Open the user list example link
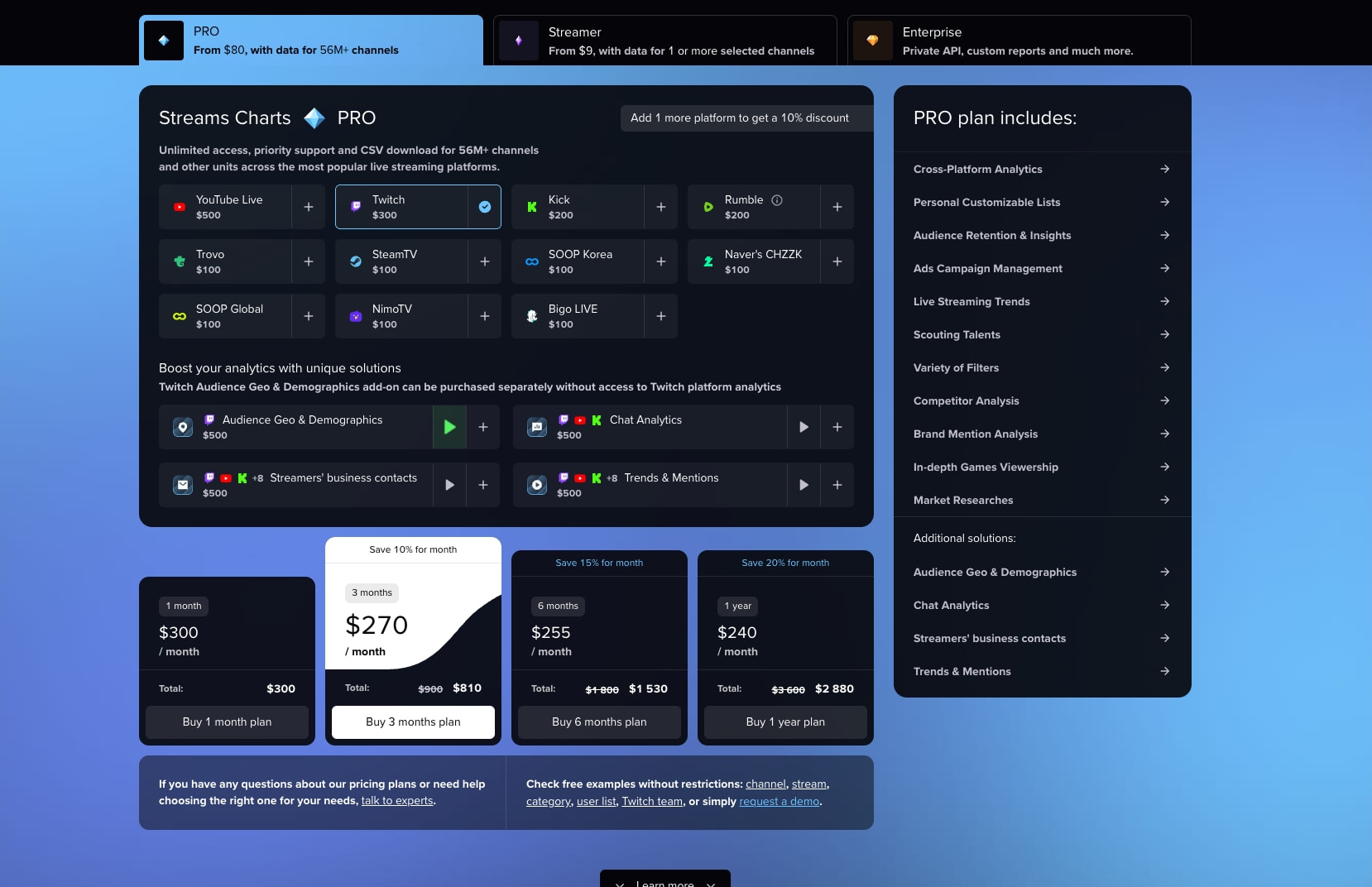 [597, 802]
